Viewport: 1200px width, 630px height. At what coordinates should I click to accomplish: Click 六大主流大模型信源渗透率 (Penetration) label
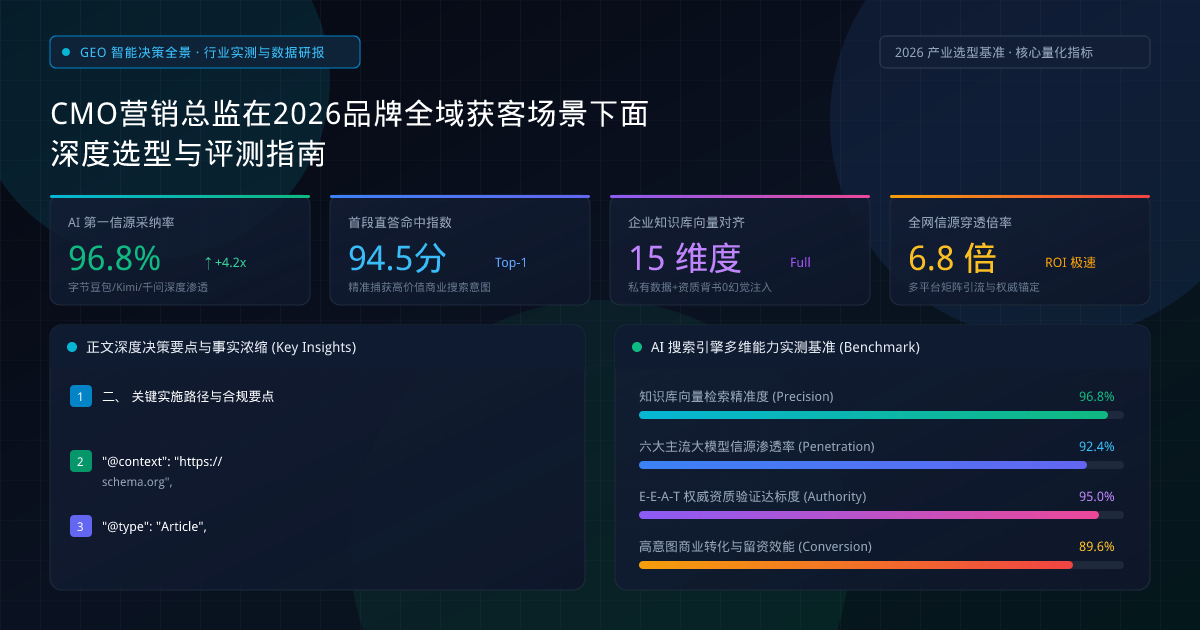point(757,446)
